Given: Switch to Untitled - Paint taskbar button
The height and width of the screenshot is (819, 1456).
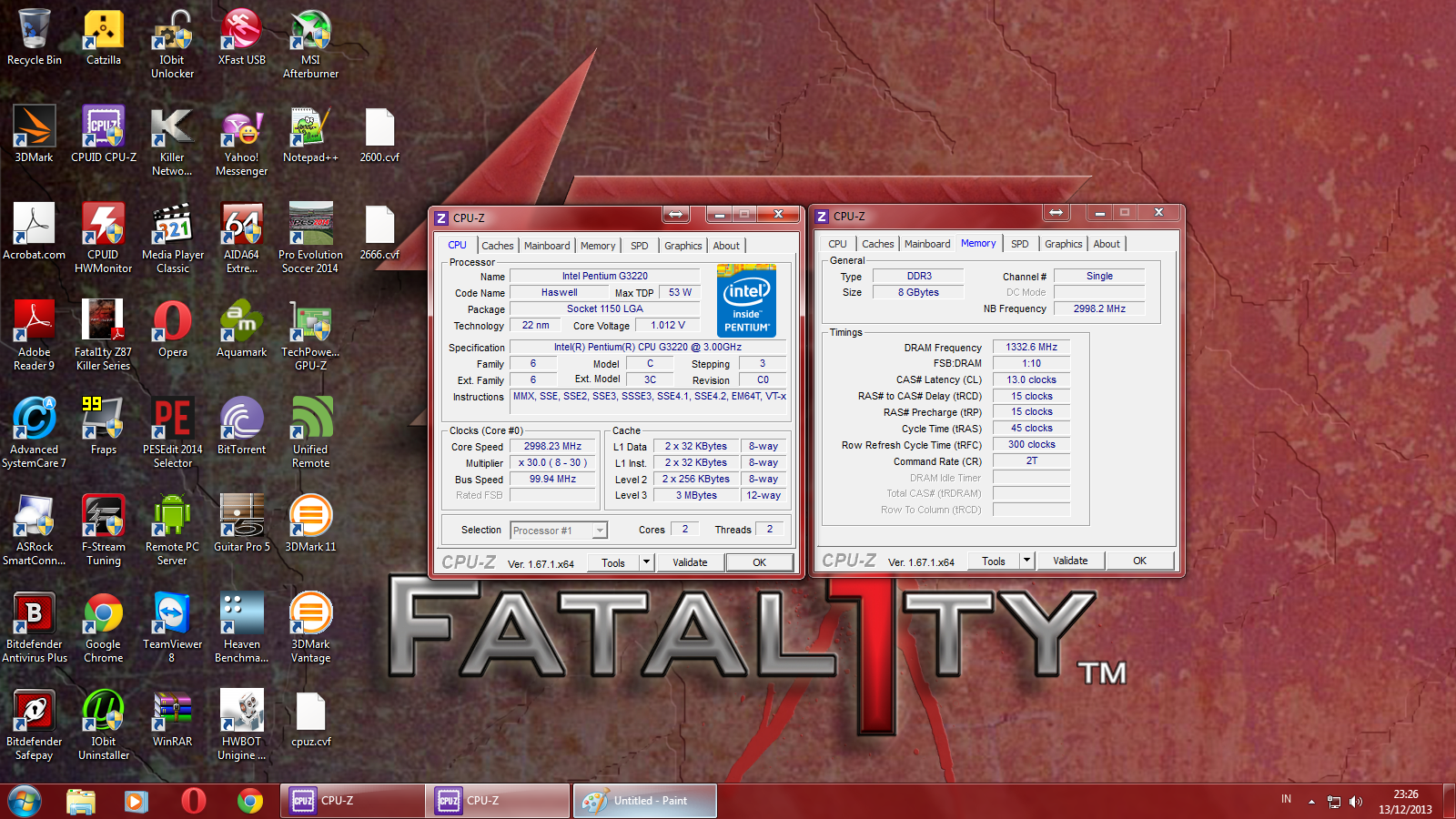Looking at the screenshot, I should [x=645, y=801].
